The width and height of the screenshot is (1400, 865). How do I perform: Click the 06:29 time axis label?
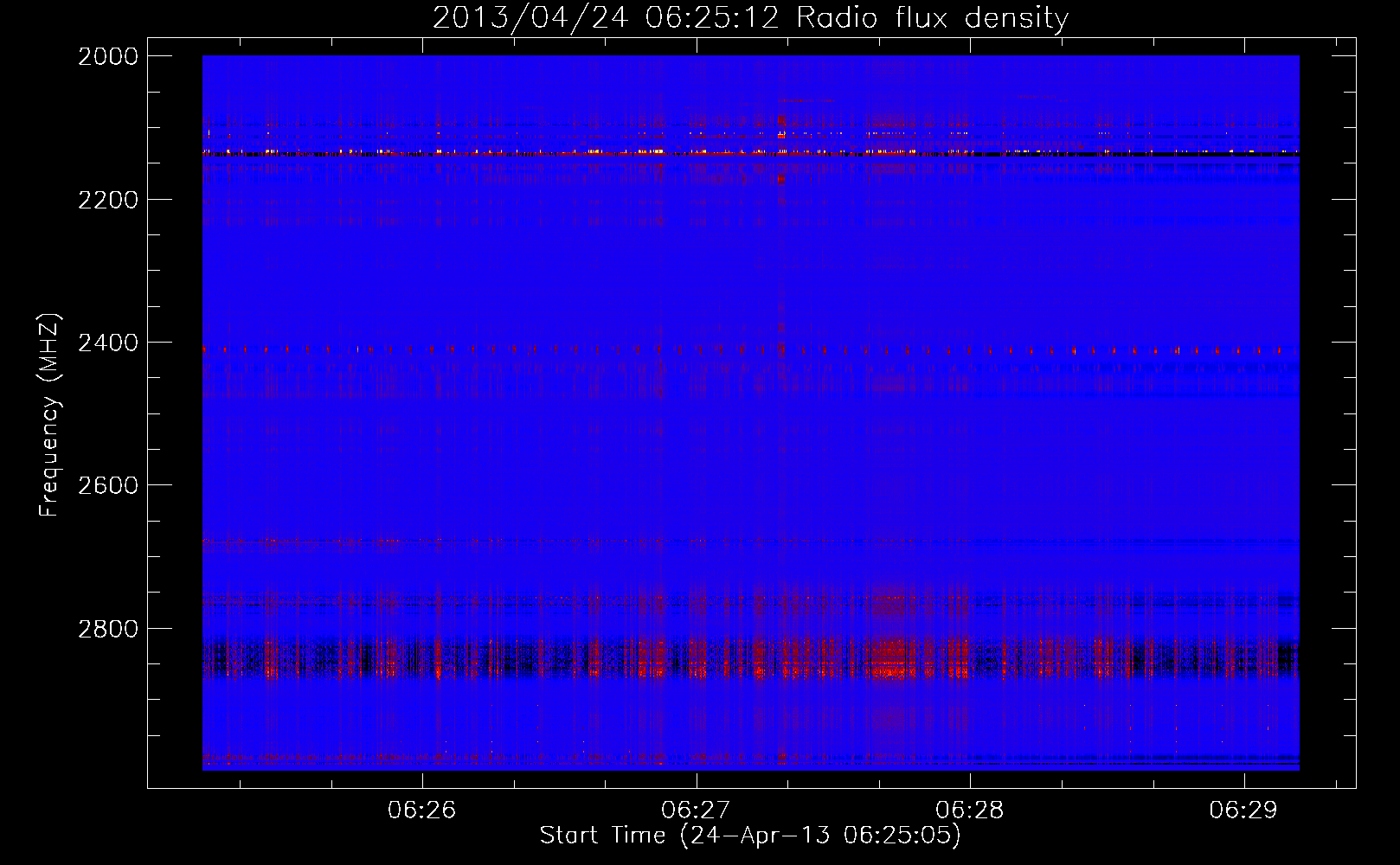1243,810
